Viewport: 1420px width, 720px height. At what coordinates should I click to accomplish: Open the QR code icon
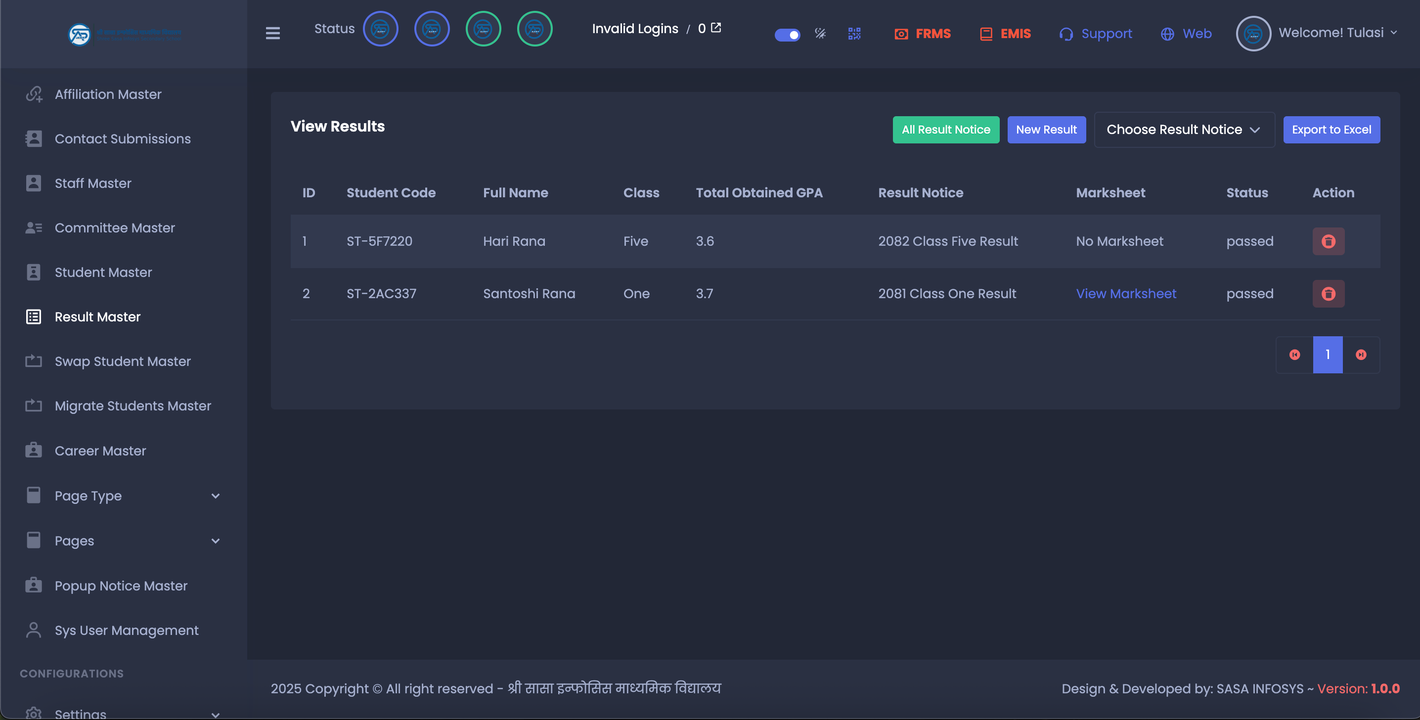854,33
